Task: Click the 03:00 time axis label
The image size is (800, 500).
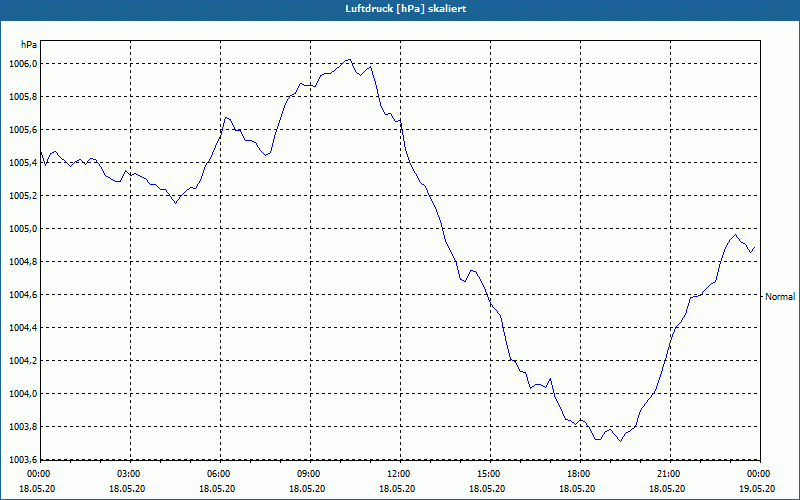Action: coord(128,474)
